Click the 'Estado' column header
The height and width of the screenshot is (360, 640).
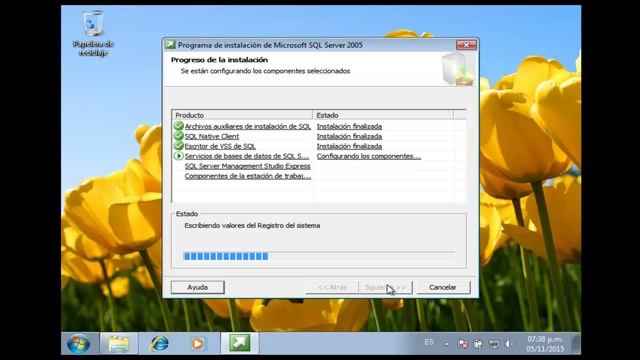383,115
